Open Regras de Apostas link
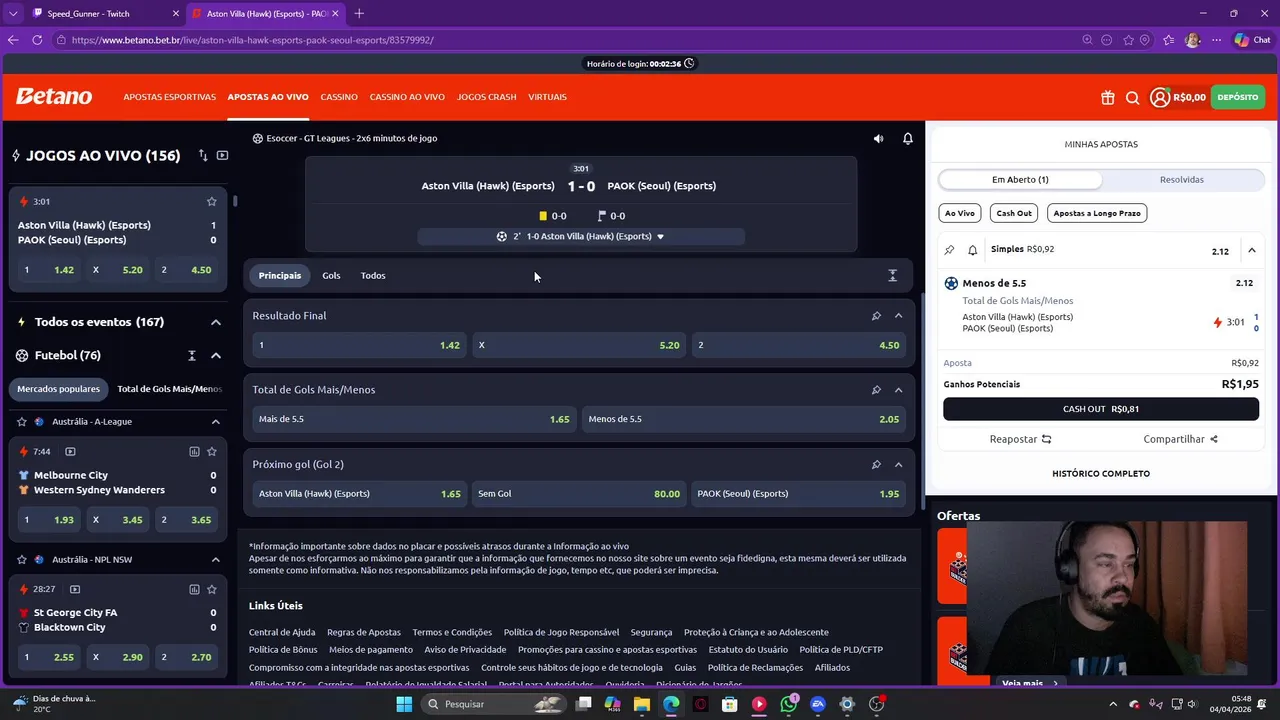Image resolution: width=1280 pixels, height=720 pixels. click(x=364, y=632)
